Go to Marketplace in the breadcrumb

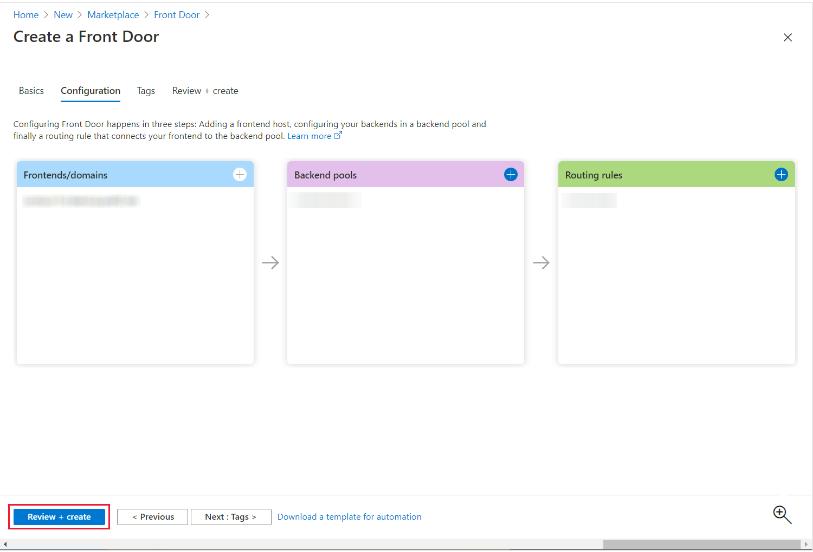113,15
